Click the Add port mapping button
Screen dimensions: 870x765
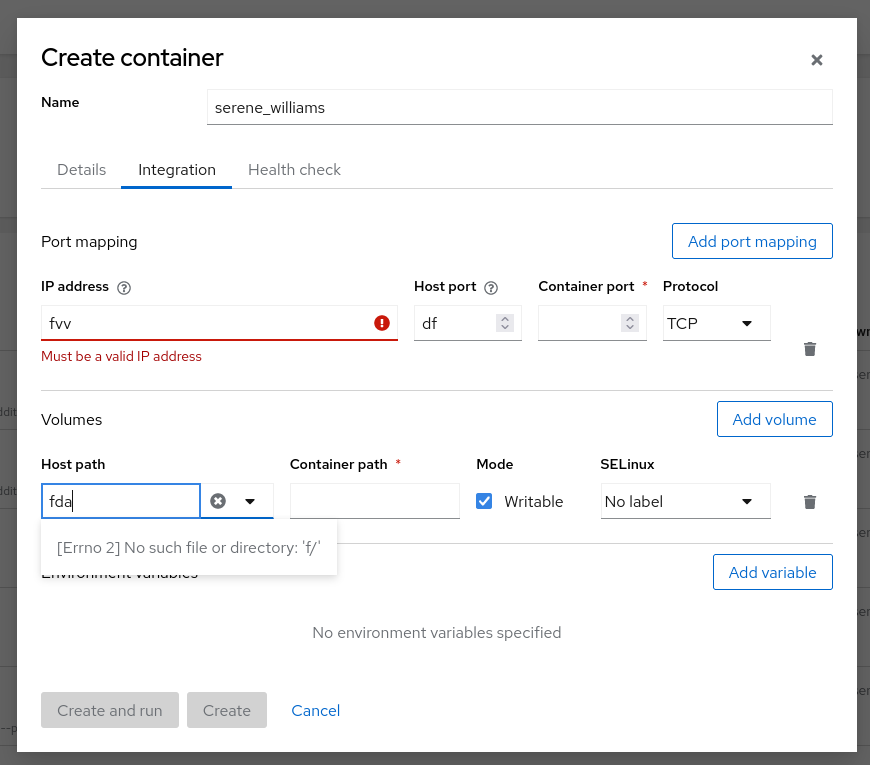point(752,241)
